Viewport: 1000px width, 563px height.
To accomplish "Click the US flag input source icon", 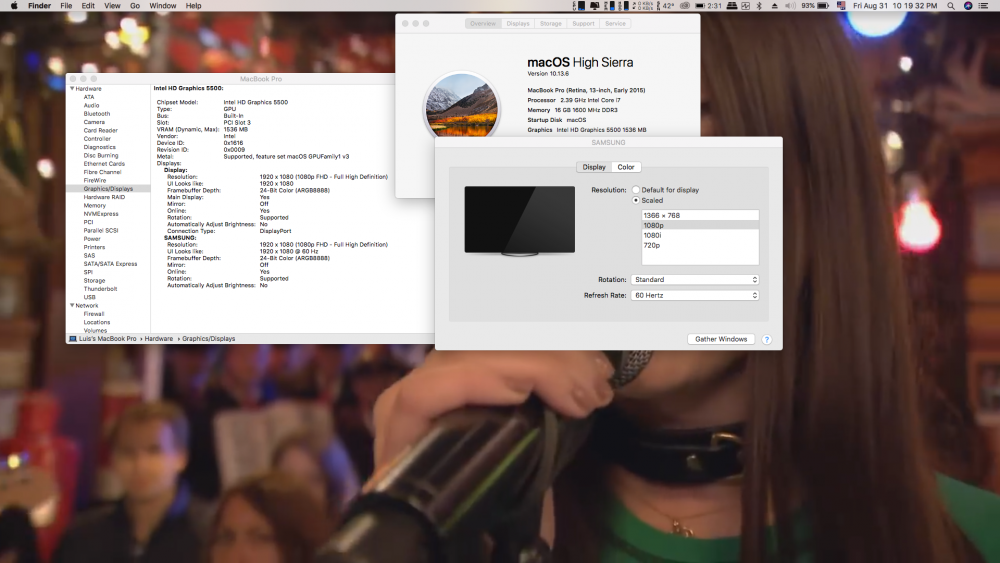I will click(841, 6).
